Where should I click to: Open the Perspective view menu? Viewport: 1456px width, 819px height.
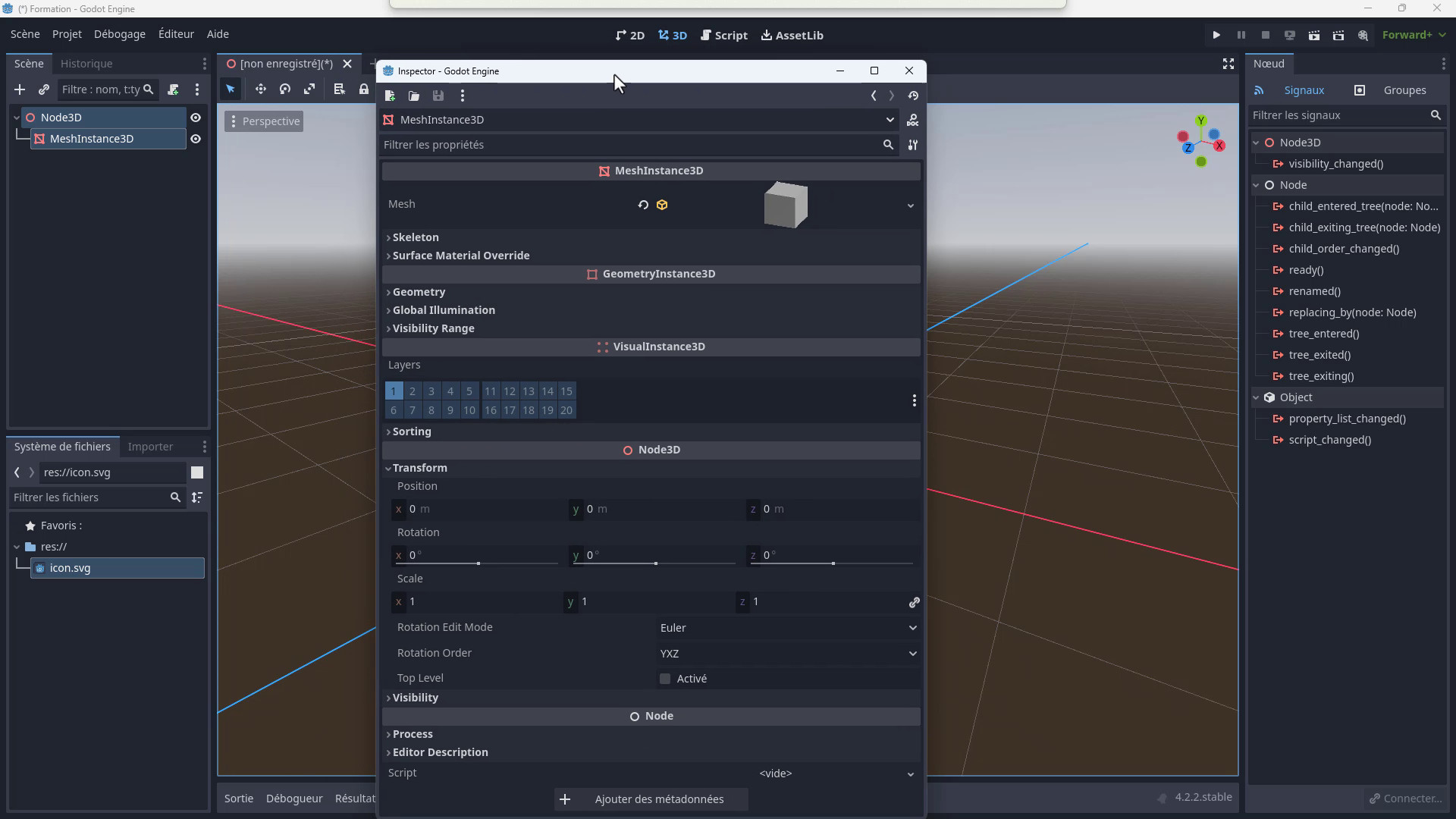[x=264, y=121]
